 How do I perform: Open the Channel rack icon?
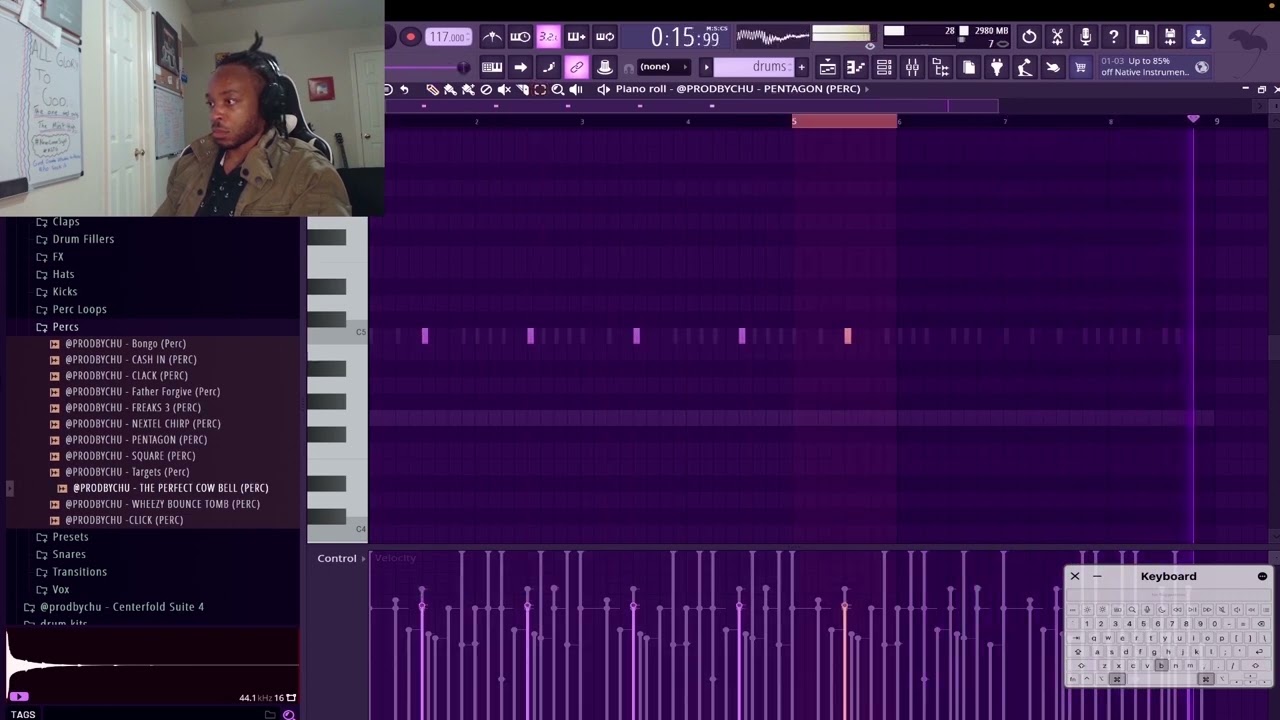[884, 67]
